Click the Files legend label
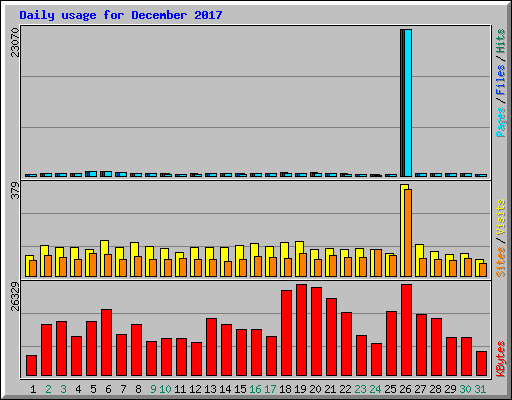 coord(501,80)
